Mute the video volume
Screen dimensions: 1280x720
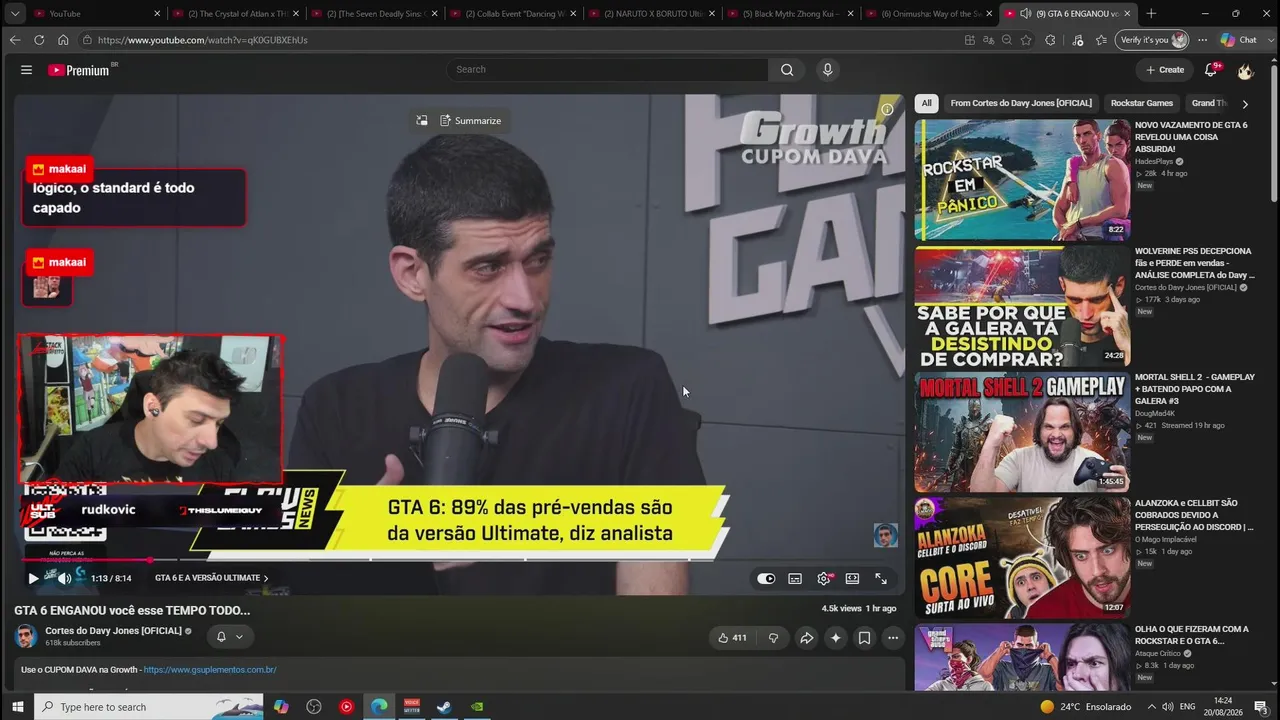(64, 578)
